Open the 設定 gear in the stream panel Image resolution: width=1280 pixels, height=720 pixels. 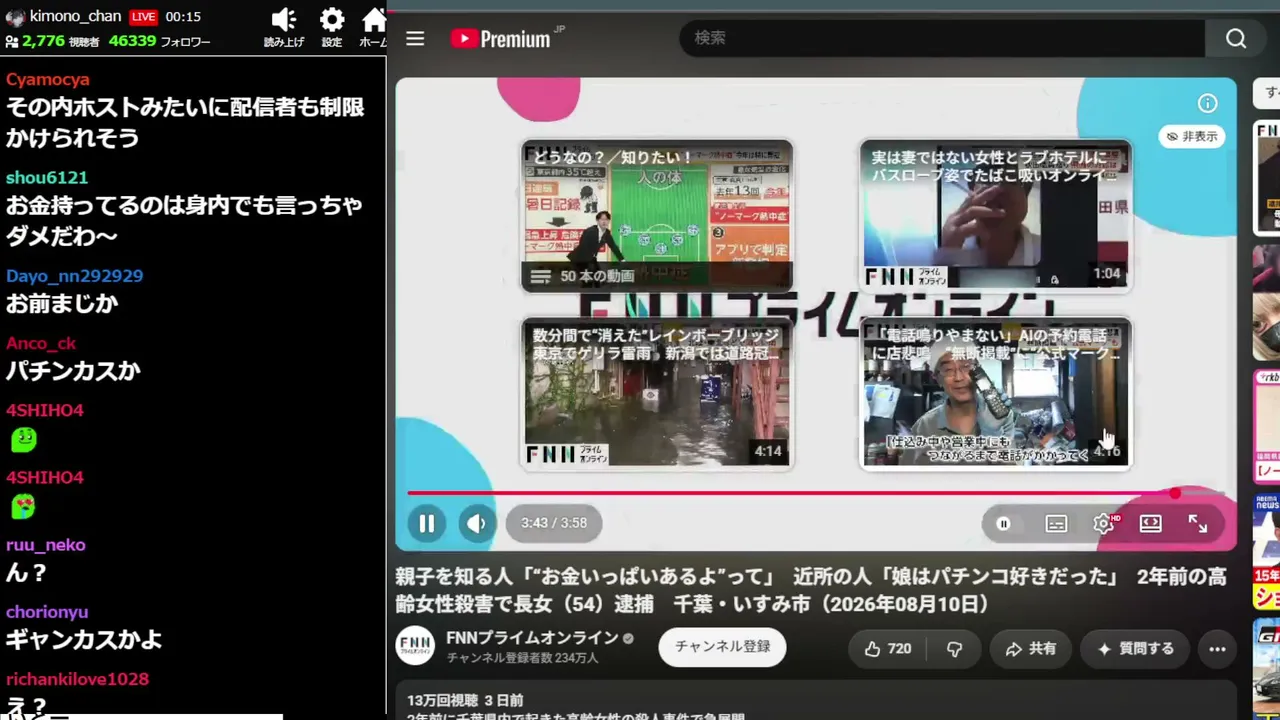(332, 26)
